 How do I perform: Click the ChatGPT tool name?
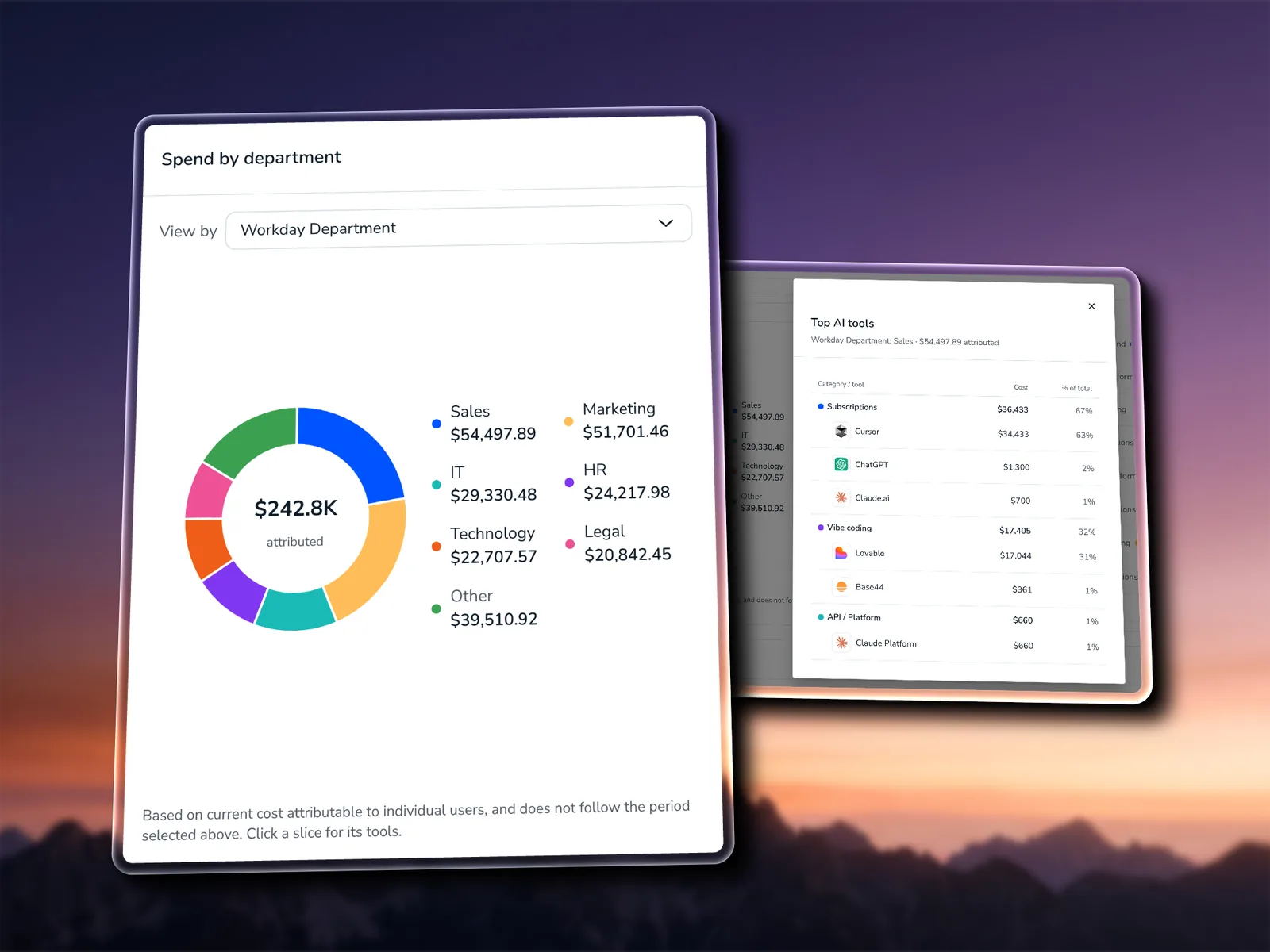[872, 465]
